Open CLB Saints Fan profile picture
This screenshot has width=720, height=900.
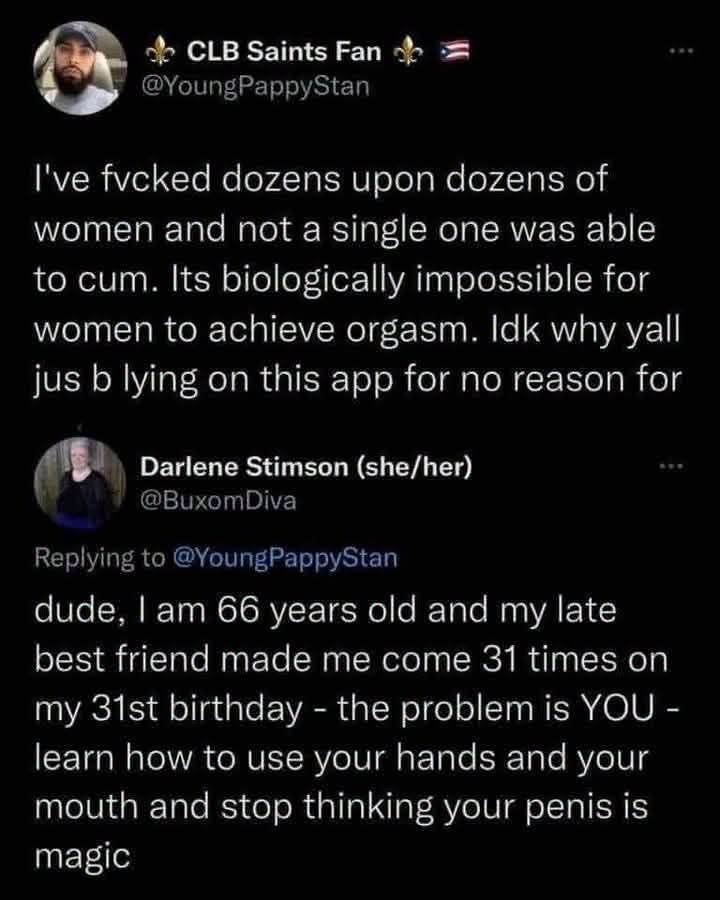80,68
